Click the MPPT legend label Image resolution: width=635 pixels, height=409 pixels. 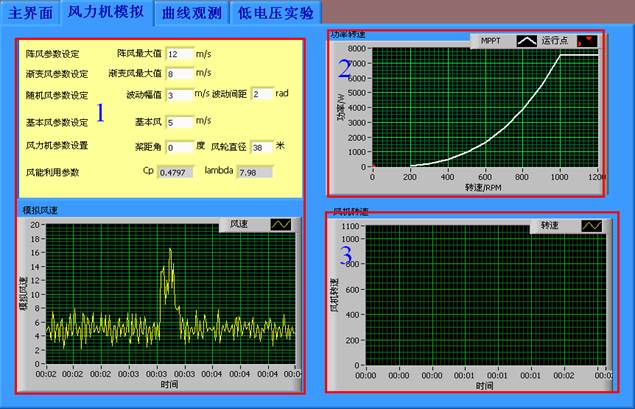click(x=491, y=41)
